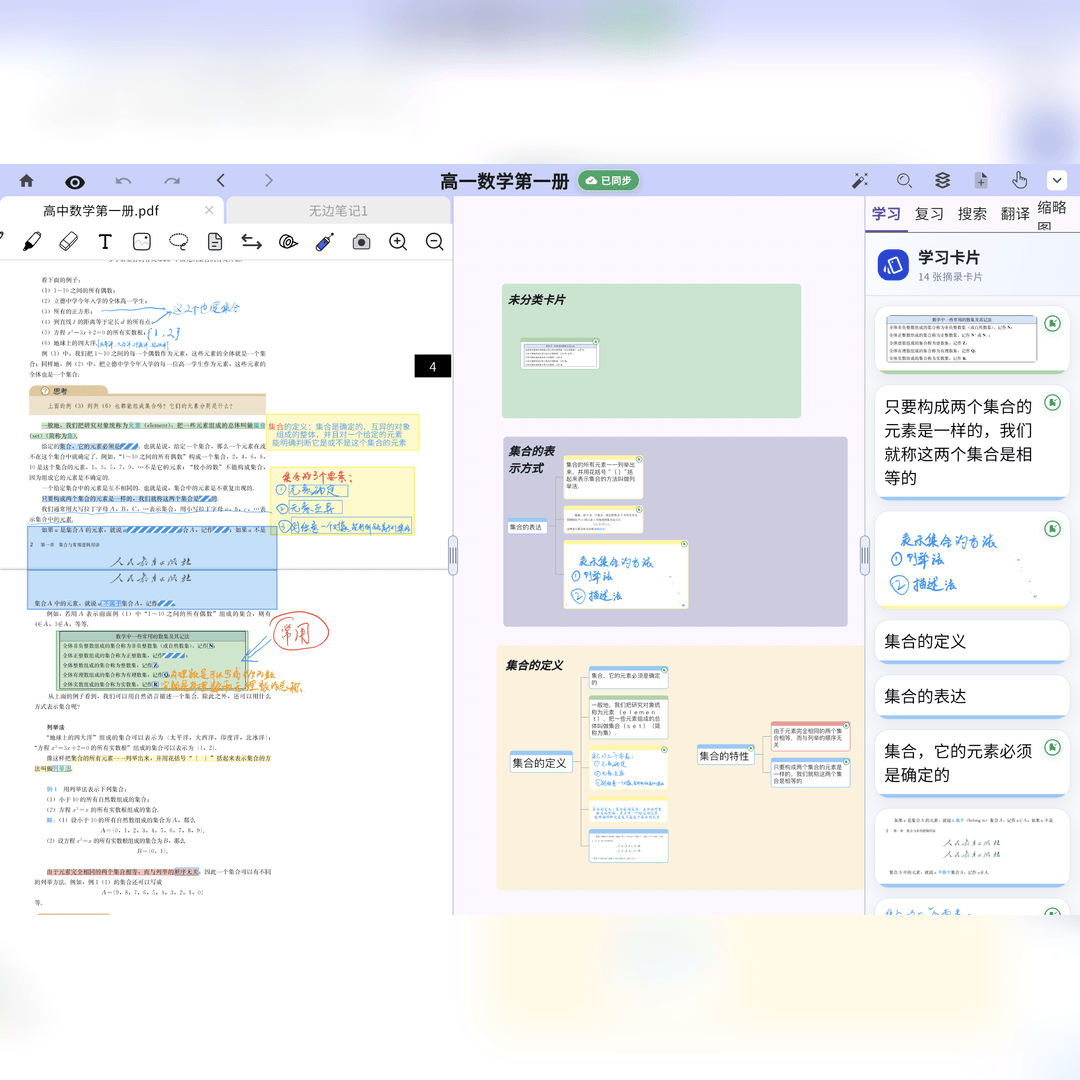Go to the home screen icon
1080x1080 pixels.
tap(26, 180)
